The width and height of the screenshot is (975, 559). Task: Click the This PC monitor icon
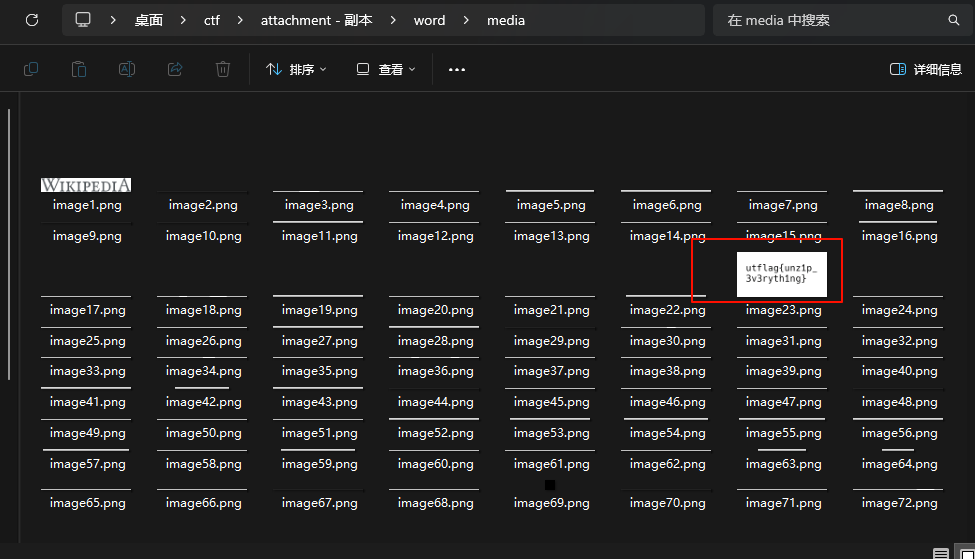83,20
